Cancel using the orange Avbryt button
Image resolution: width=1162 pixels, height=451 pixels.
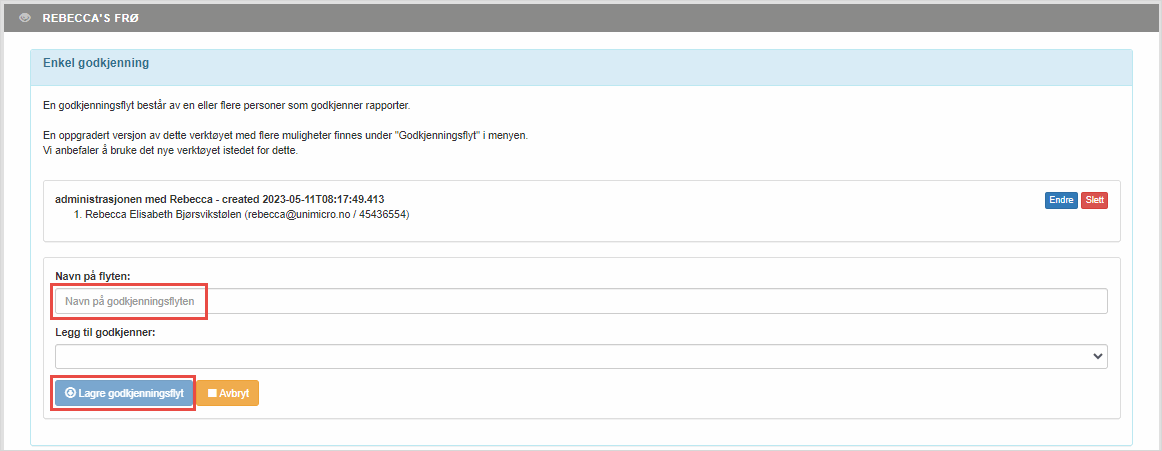pyautogui.click(x=228, y=393)
